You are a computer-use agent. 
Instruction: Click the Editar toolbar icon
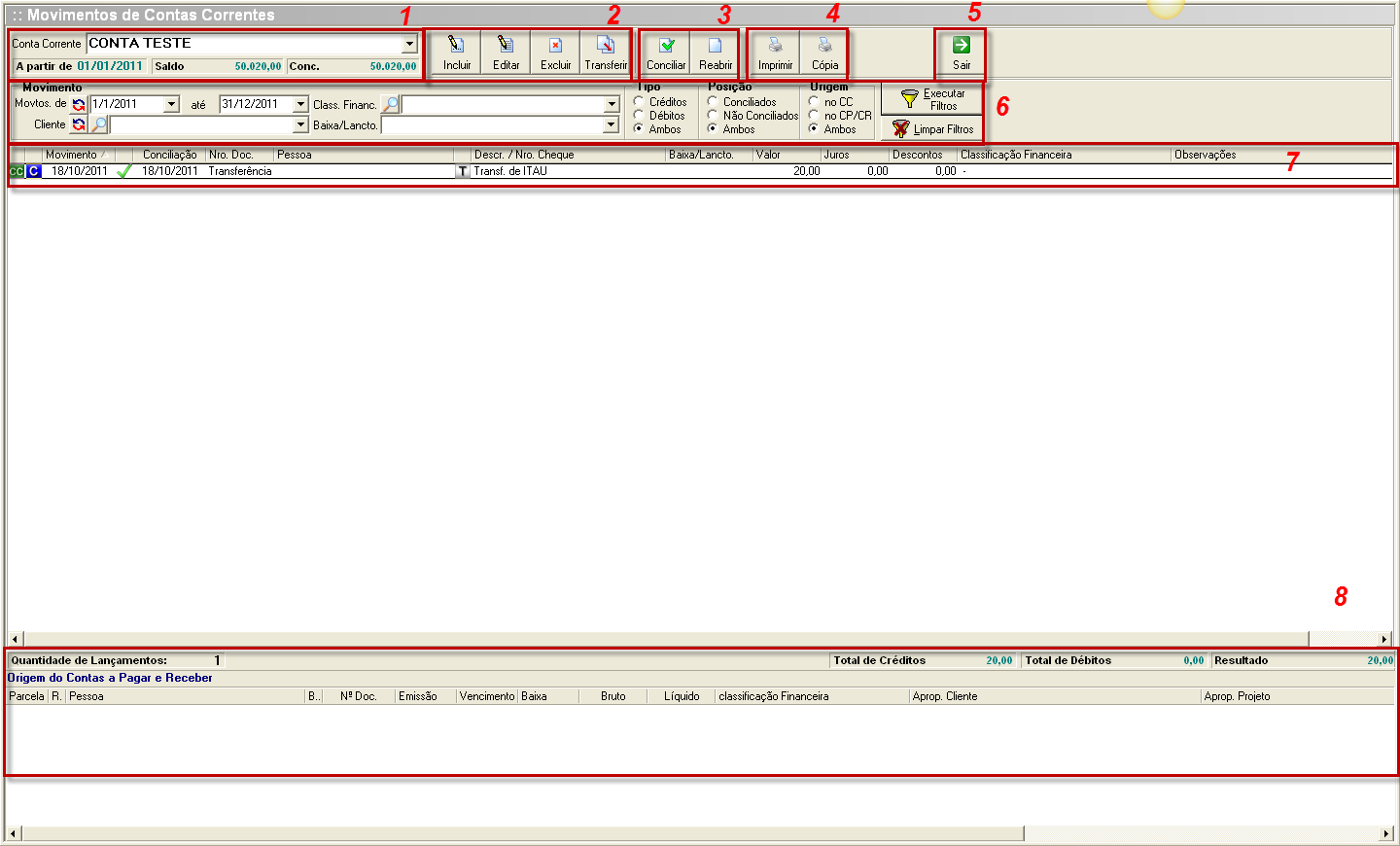(x=506, y=45)
